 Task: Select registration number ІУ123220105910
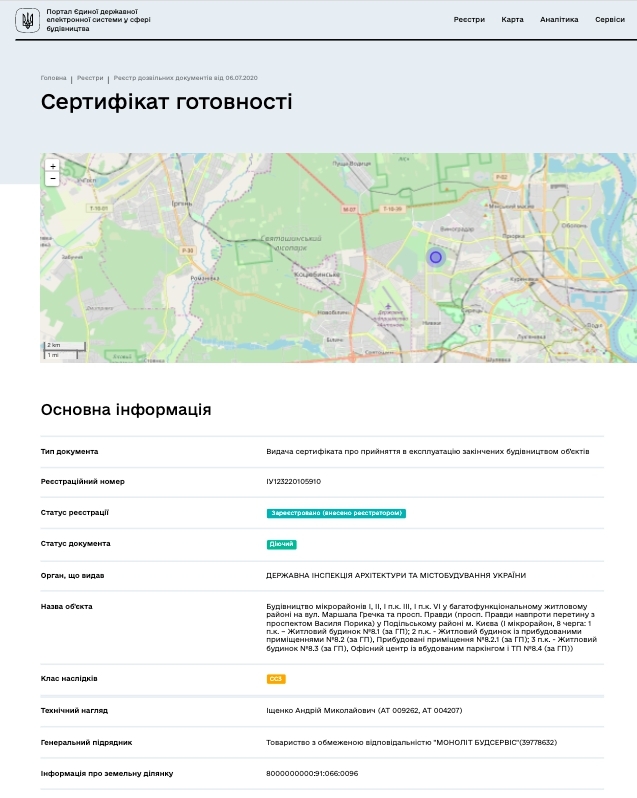(x=294, y=481)
